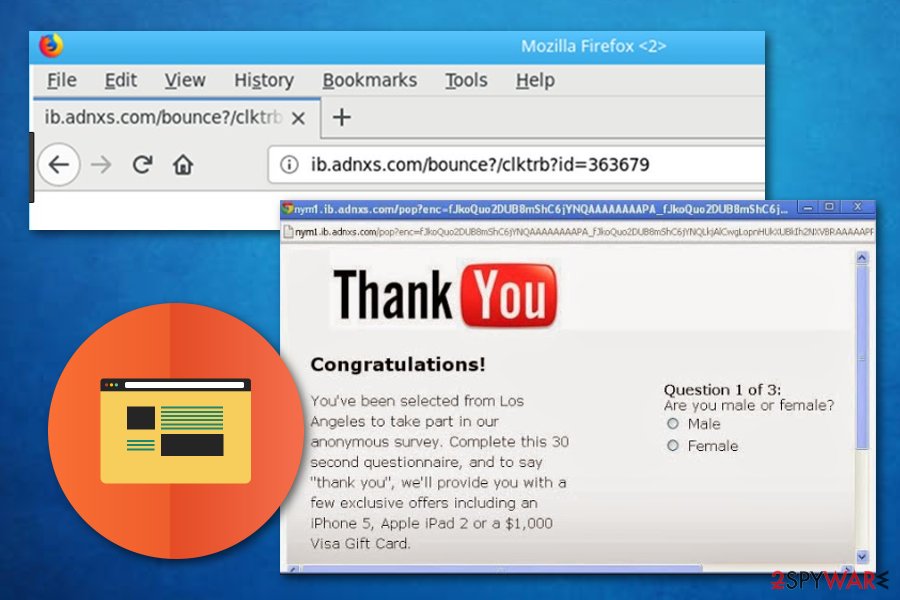The image size is (900, 600).
Task: Click the Question 1 of 3 text
Action: point(722,390)
